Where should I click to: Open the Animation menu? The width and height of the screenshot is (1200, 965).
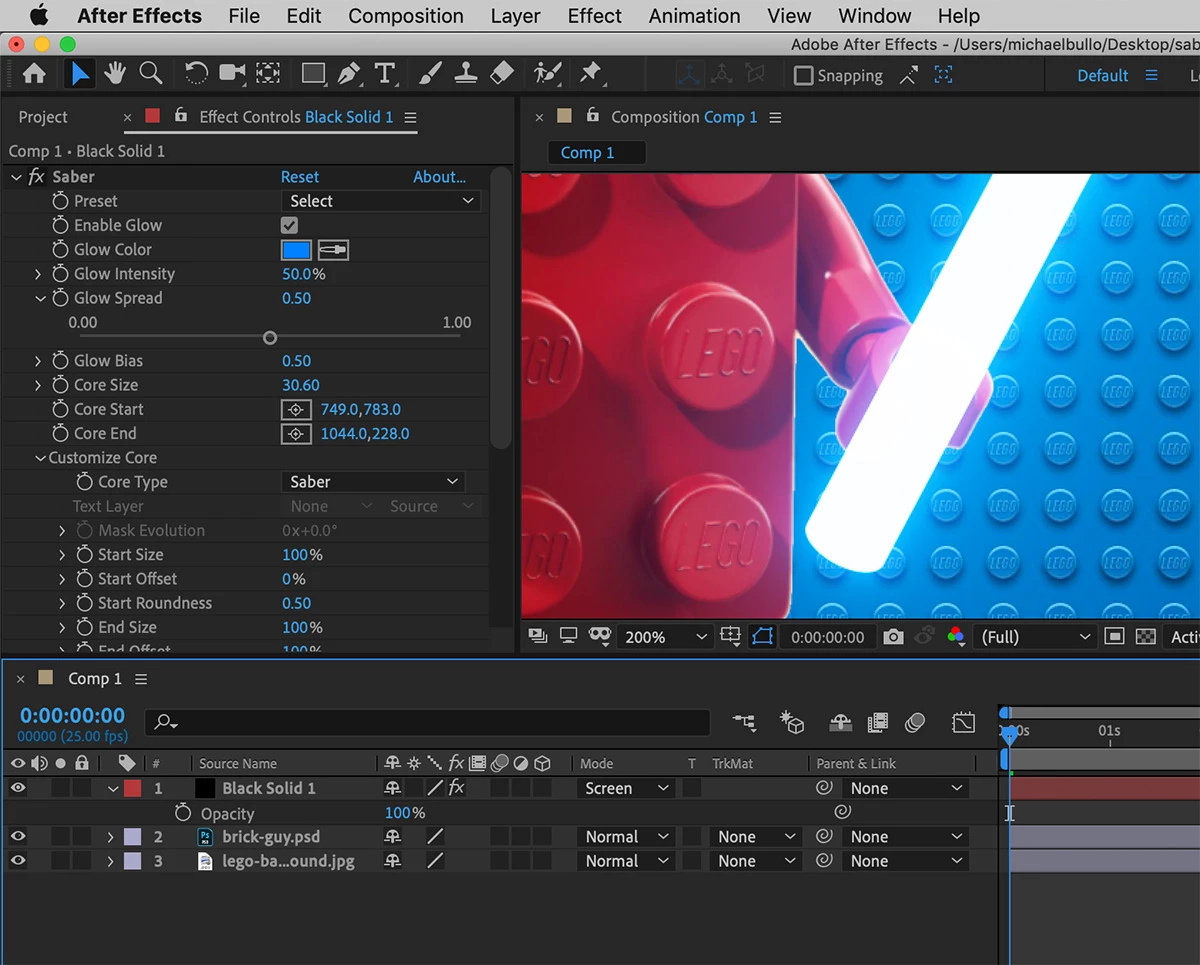tap(694, 16)
